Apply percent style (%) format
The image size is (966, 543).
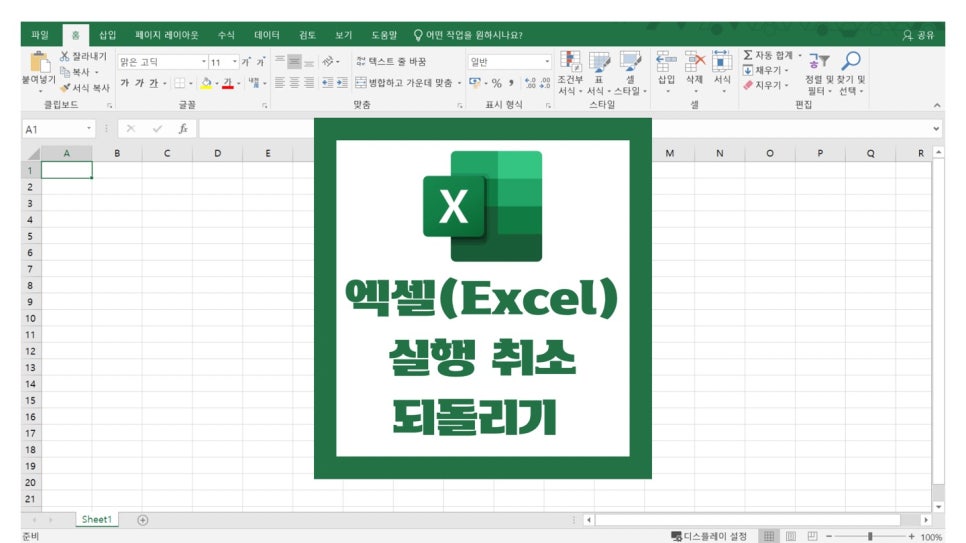(x=497, y=83)
